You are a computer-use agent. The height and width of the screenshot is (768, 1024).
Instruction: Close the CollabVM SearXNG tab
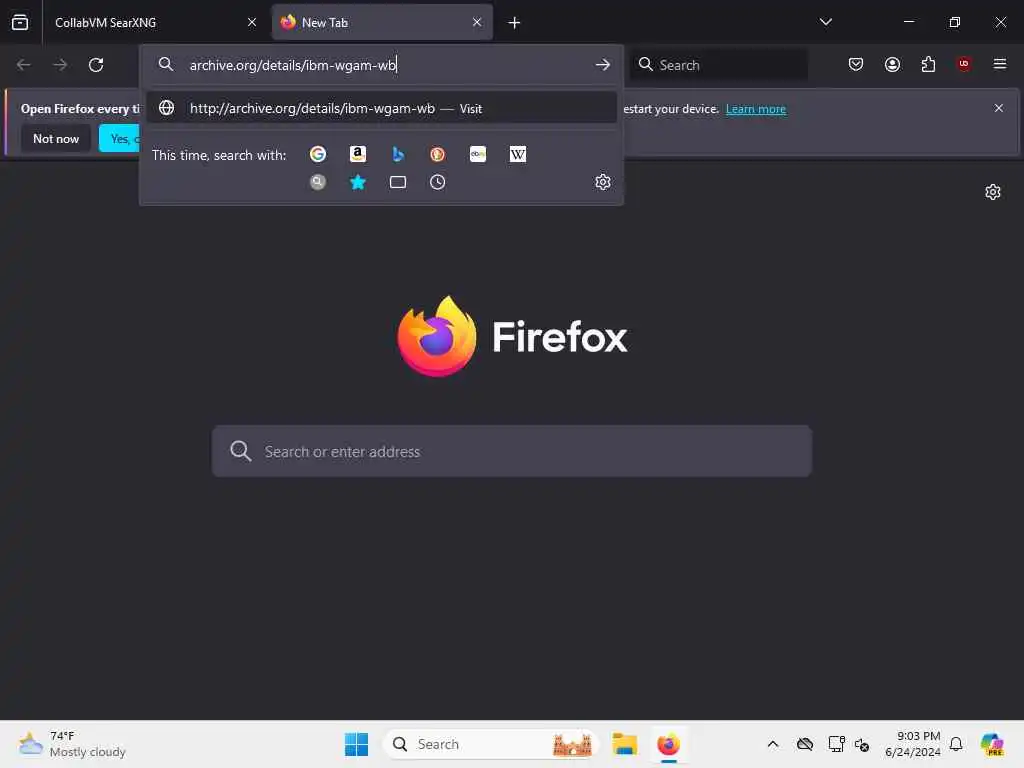click(x=252, y=22)
